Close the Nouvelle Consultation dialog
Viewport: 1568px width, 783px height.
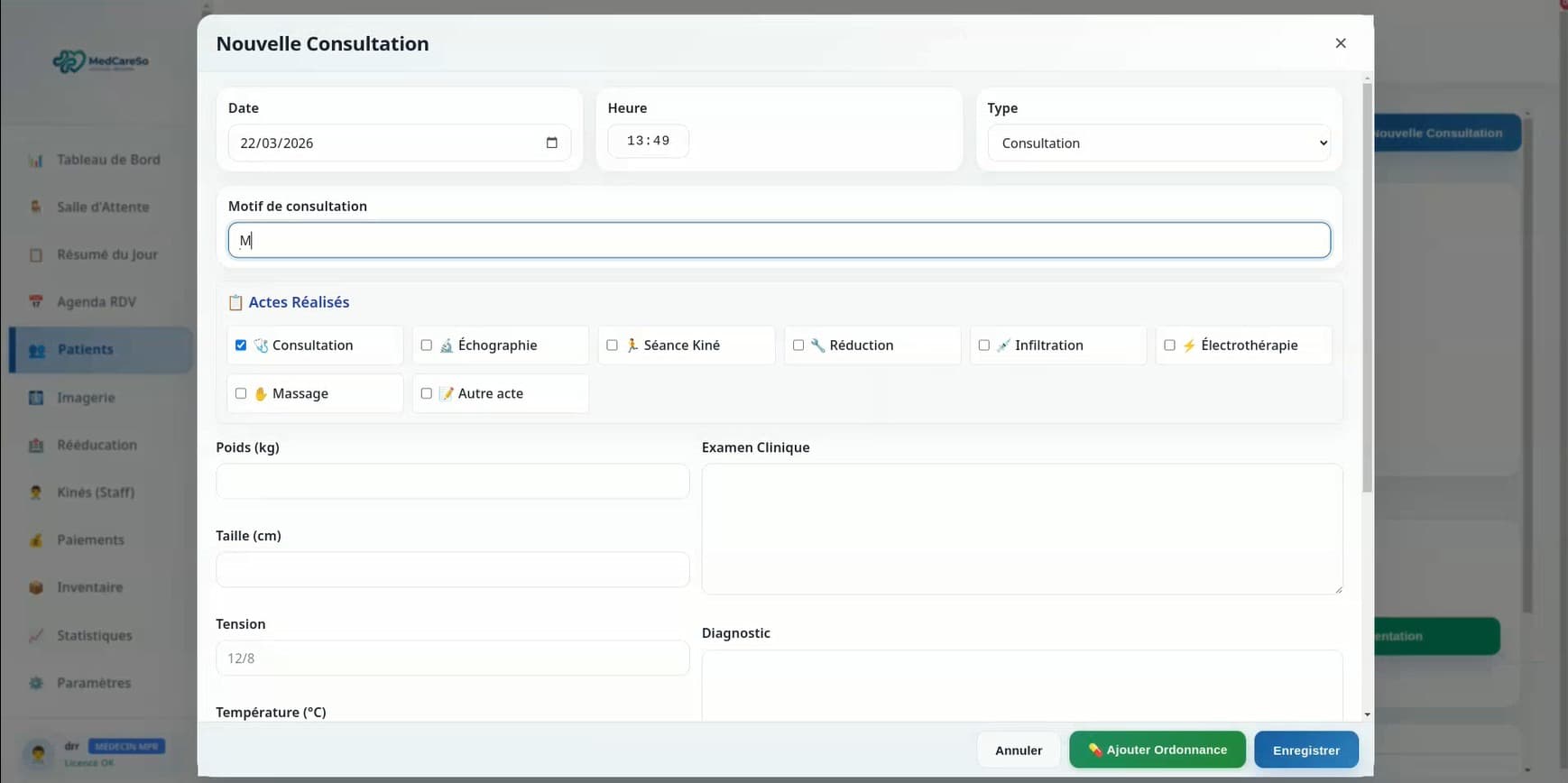coord(1341,43)
